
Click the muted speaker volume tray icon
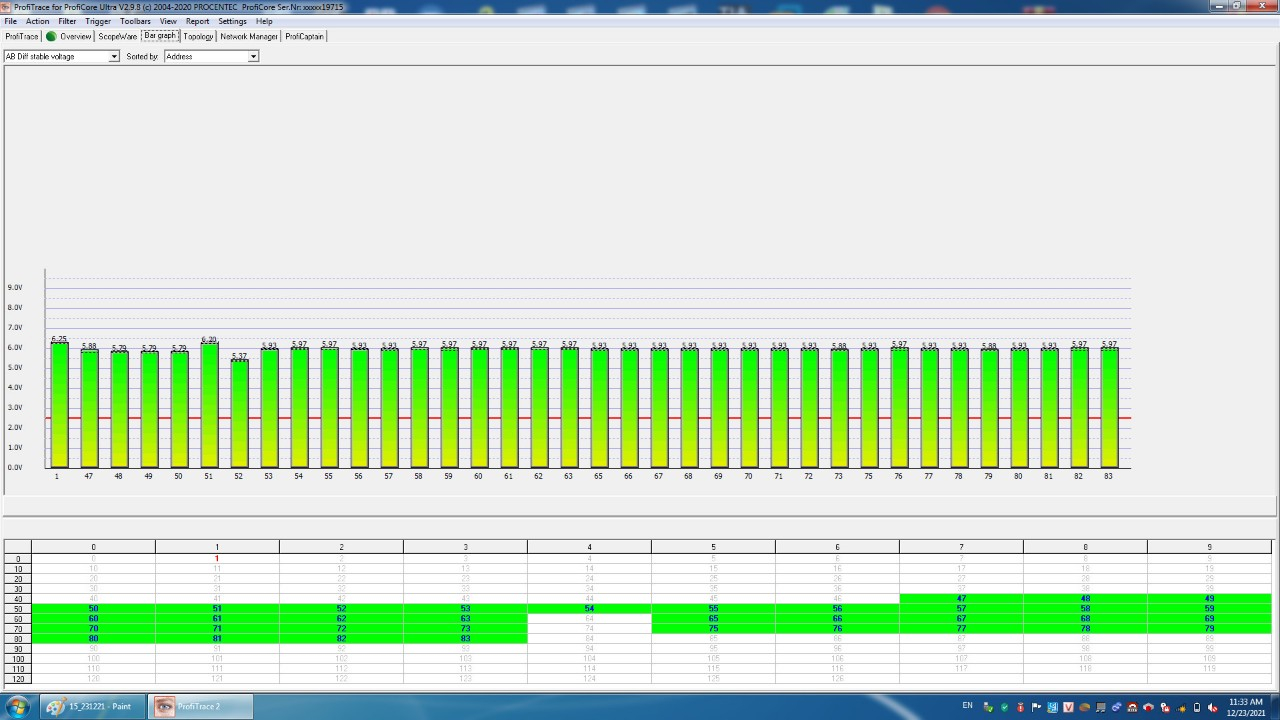(1212, 707)
